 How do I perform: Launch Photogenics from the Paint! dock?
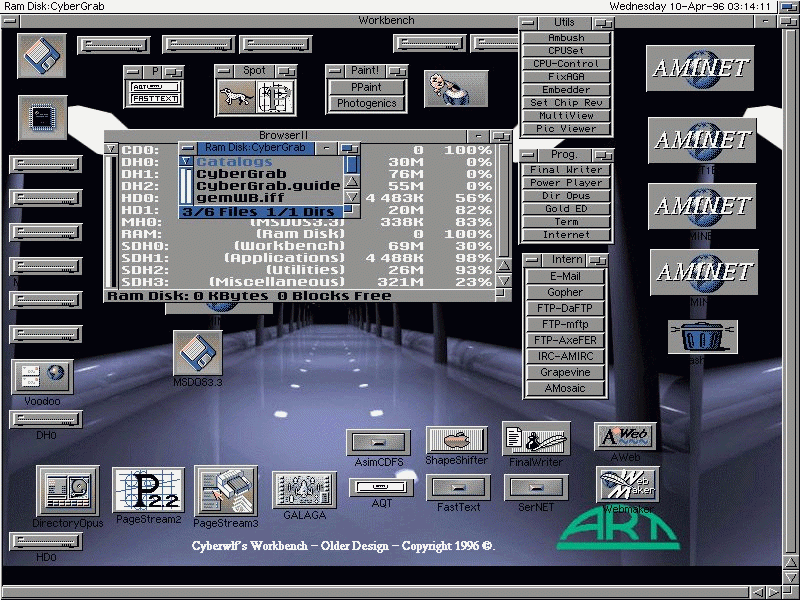click(x=366, y=103)
